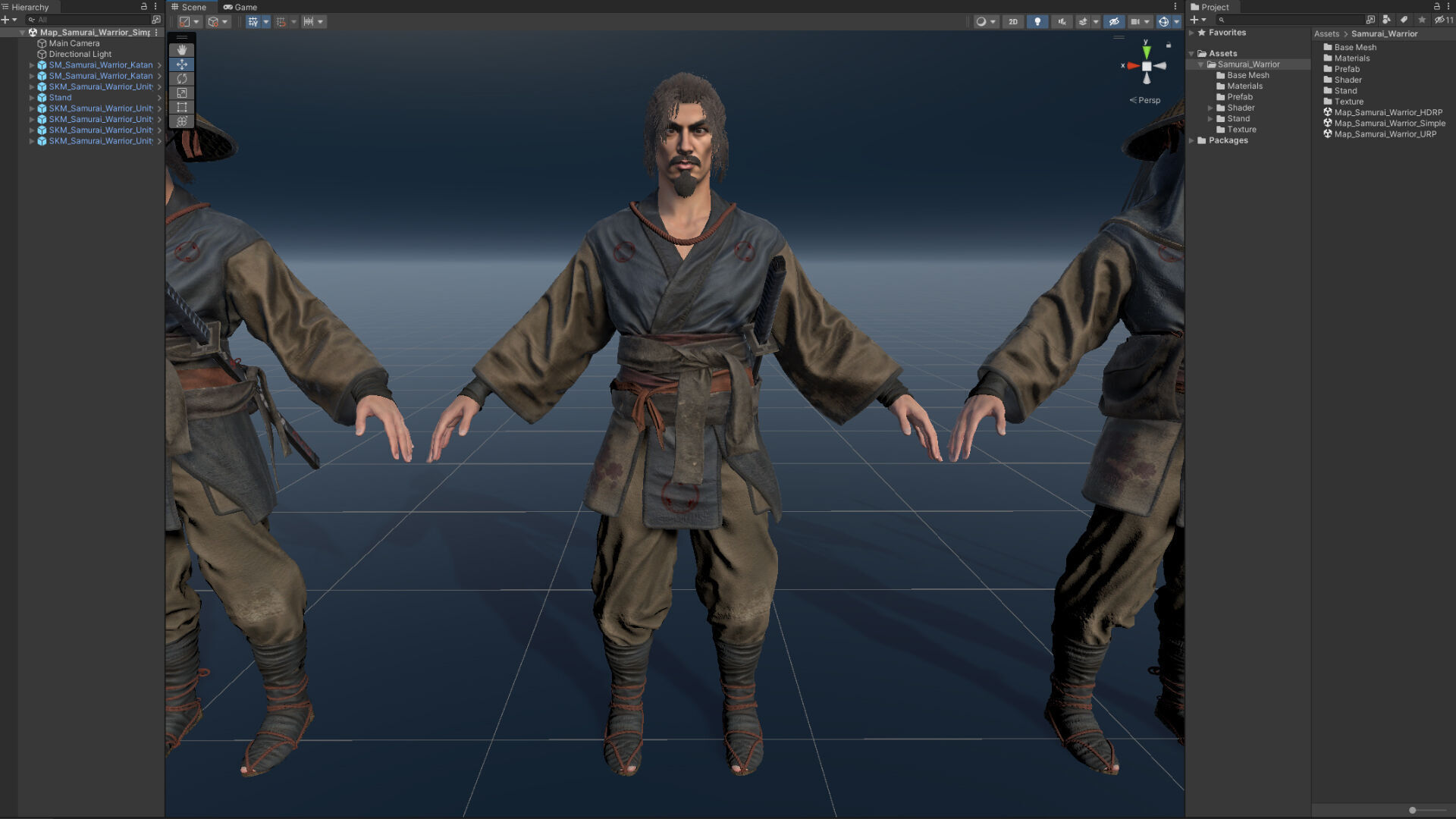Select the Scale tool
Screen dimensions: 1456x819
182,93
